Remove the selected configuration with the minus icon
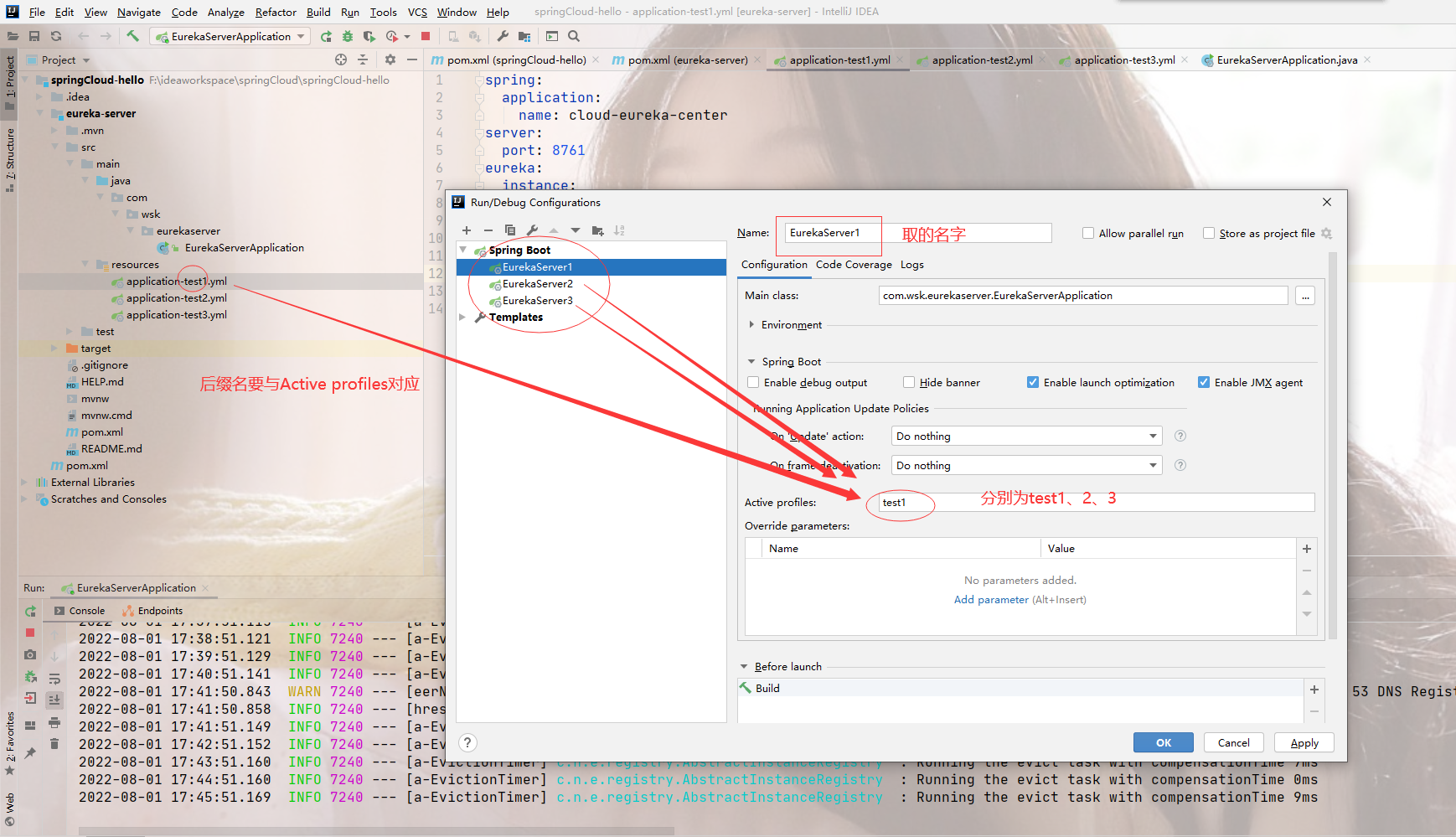Screen dimensions: 1456x837 488,230
